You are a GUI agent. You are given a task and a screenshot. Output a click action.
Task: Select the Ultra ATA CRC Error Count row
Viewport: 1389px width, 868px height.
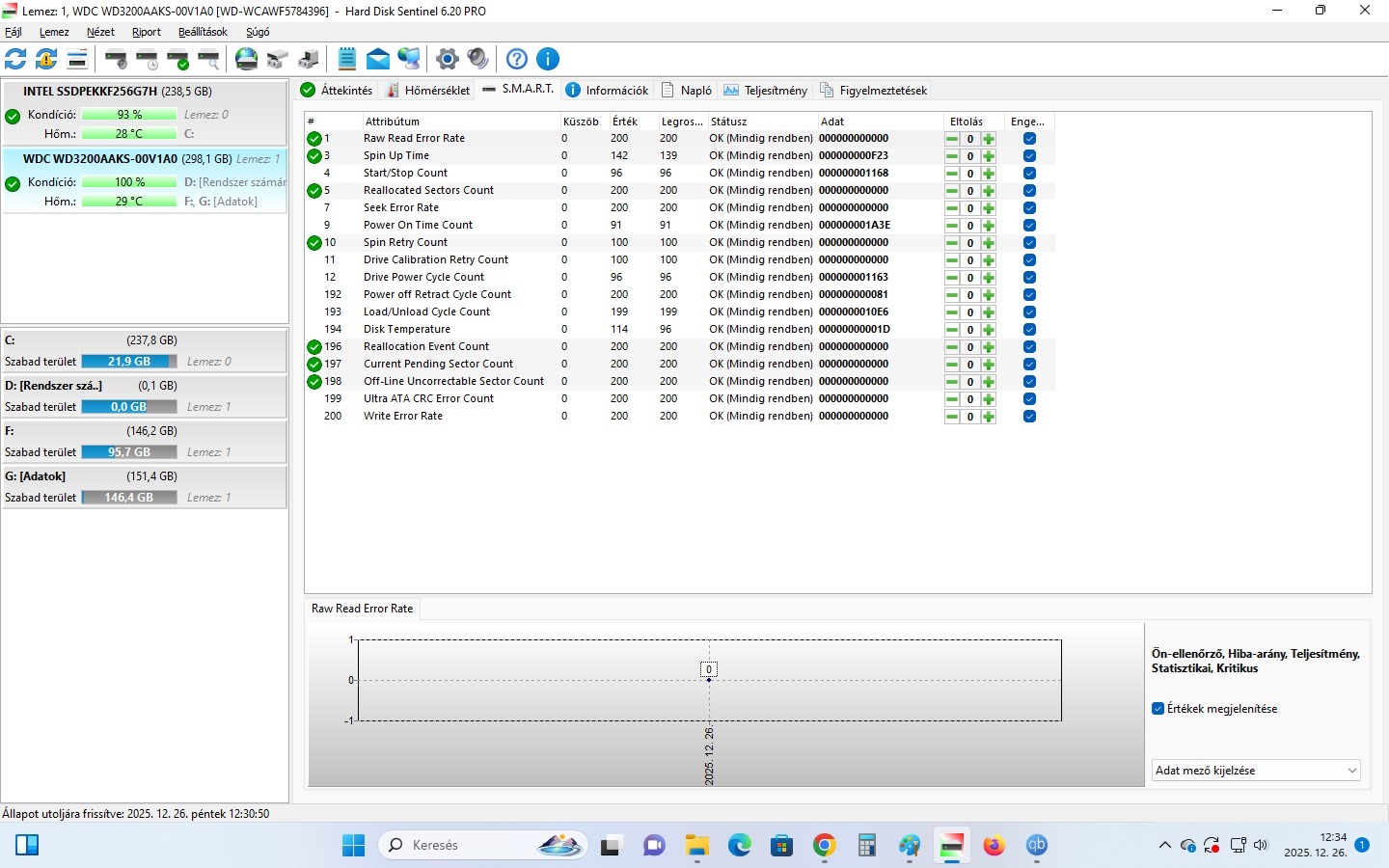click(x=680, y=399)
